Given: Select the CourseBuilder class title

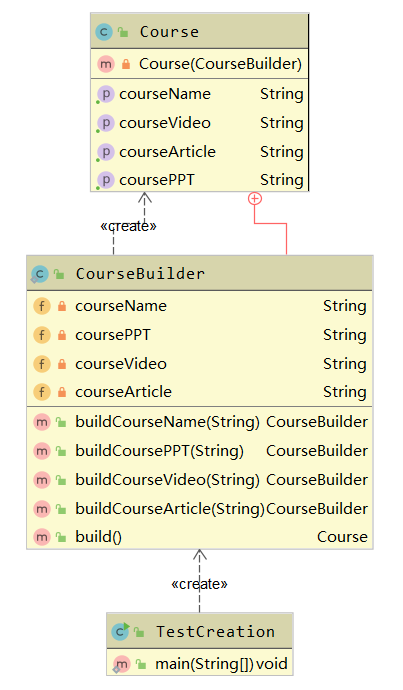Looking at the screenshot, I should point(140,274).
